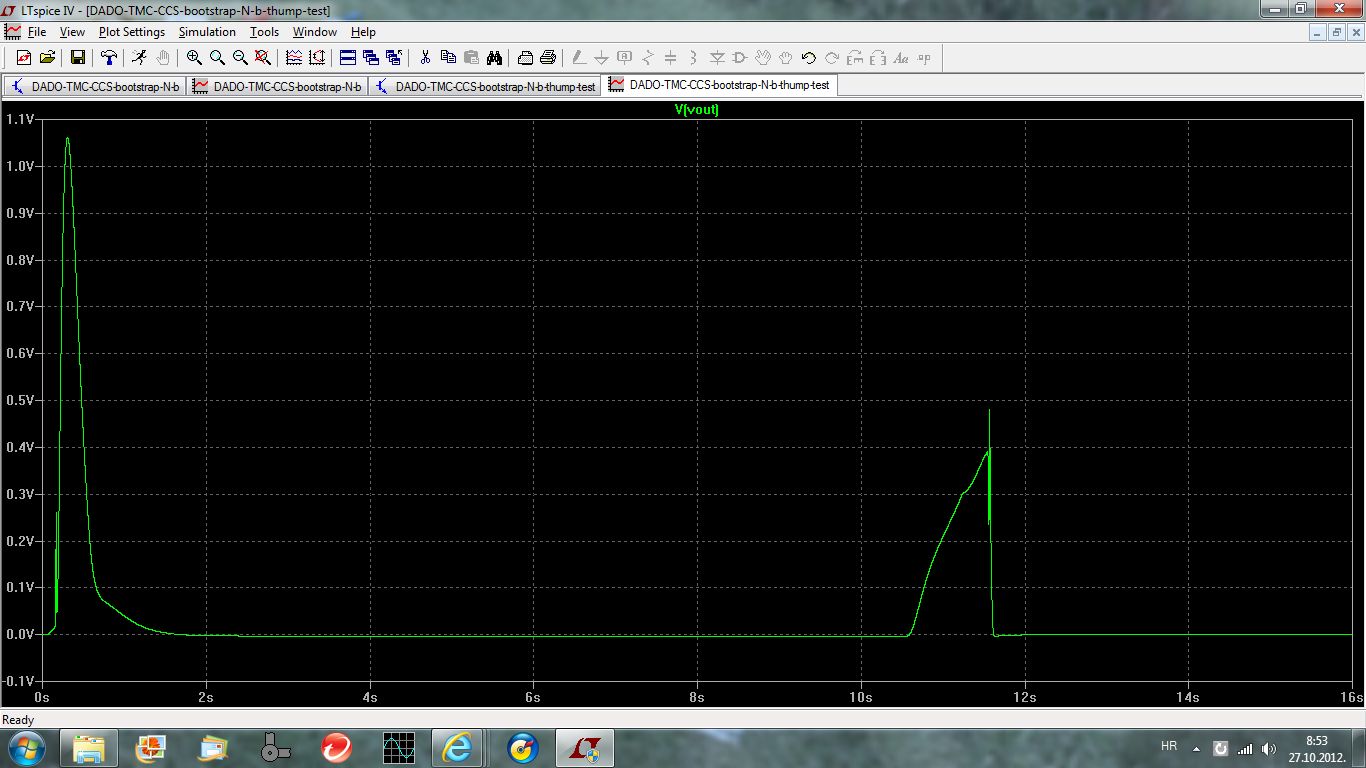Tile windows horizontally icon
The width and height of the screenshot is (1366, 768).
(348, 58)
